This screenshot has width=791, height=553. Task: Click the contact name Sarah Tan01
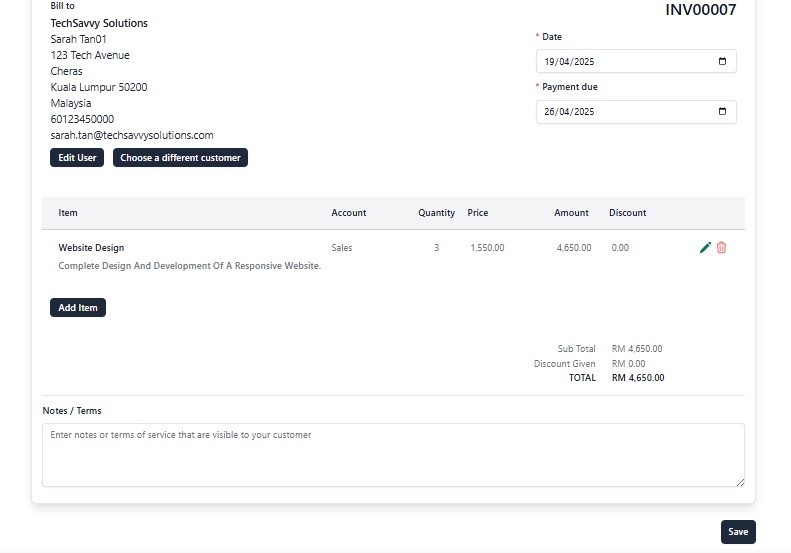[x=78, y=39]
